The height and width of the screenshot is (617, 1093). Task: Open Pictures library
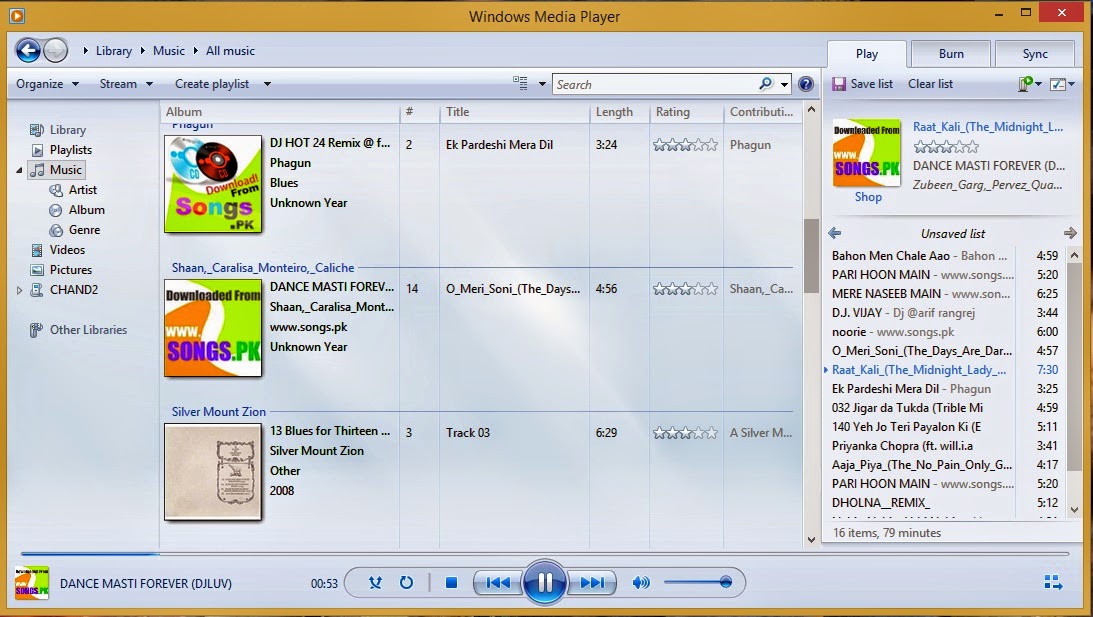70,270
